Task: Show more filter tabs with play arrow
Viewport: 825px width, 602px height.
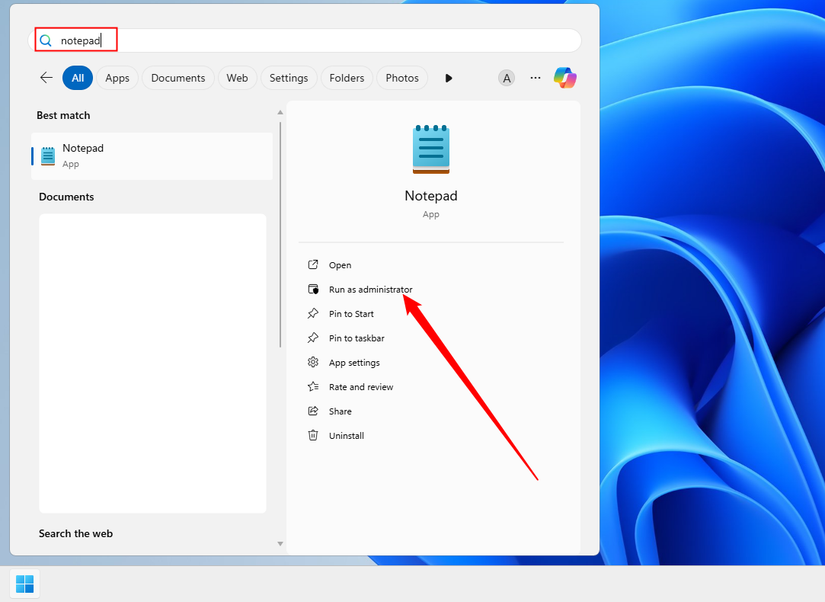Action: pyautogui.click(x=448, y=78)
